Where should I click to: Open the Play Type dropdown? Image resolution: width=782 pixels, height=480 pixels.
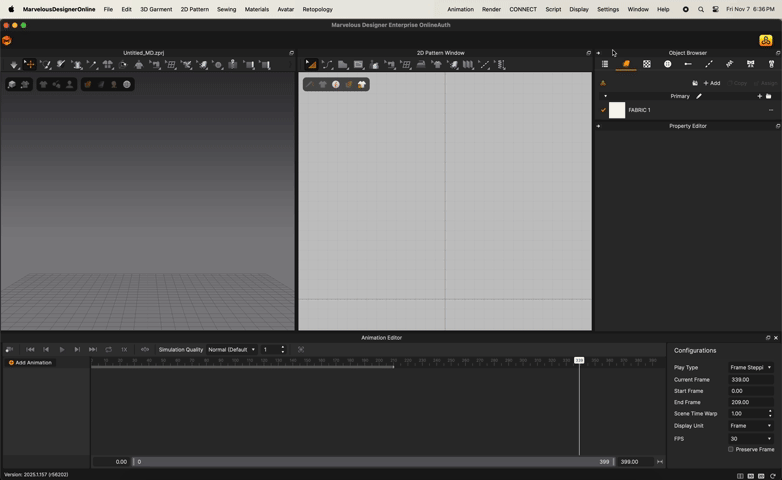pyautogui.click(x=750, y=368)
